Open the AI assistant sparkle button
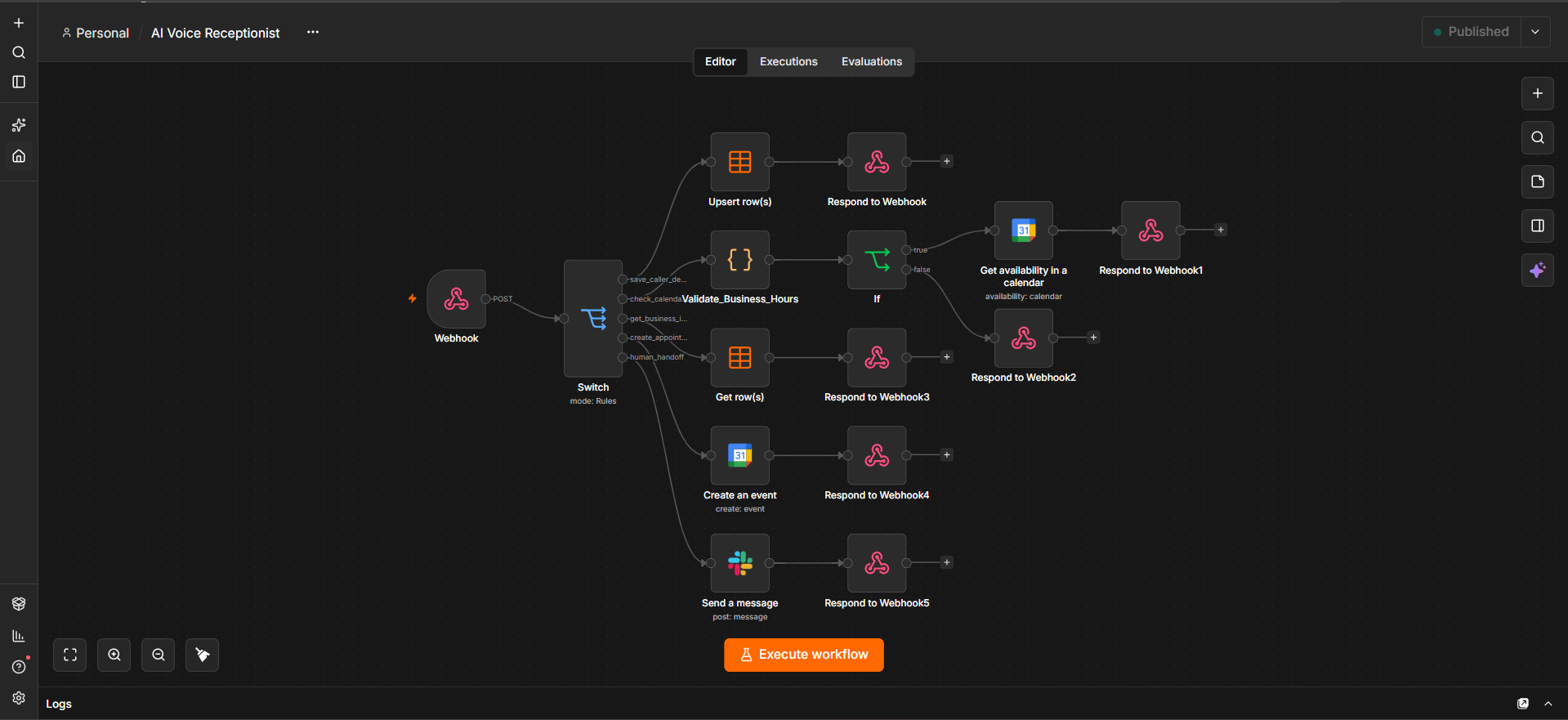Screen dimensions: 1568x720 [x=1537, y=270]
